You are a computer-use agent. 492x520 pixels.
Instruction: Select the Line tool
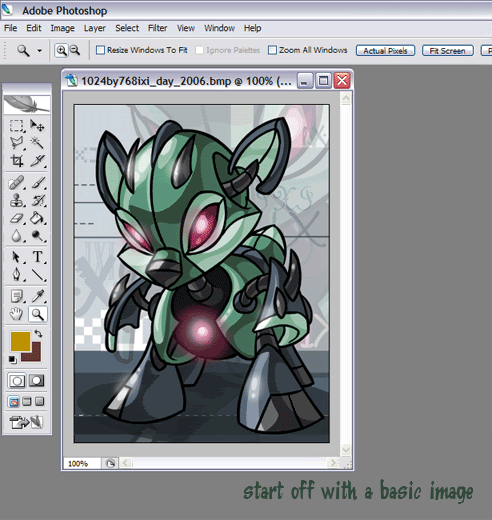point(37,275)
